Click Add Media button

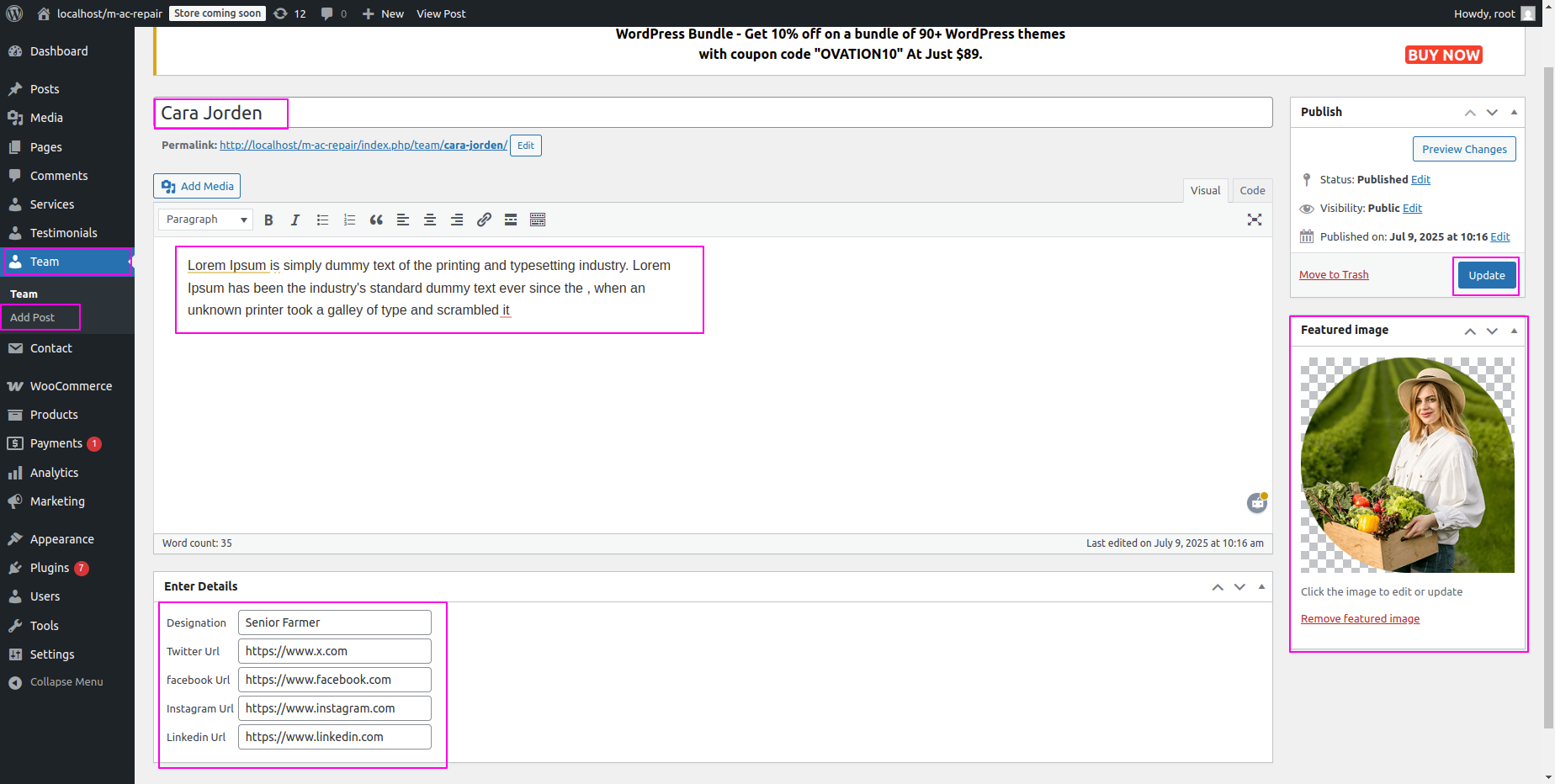197,186
